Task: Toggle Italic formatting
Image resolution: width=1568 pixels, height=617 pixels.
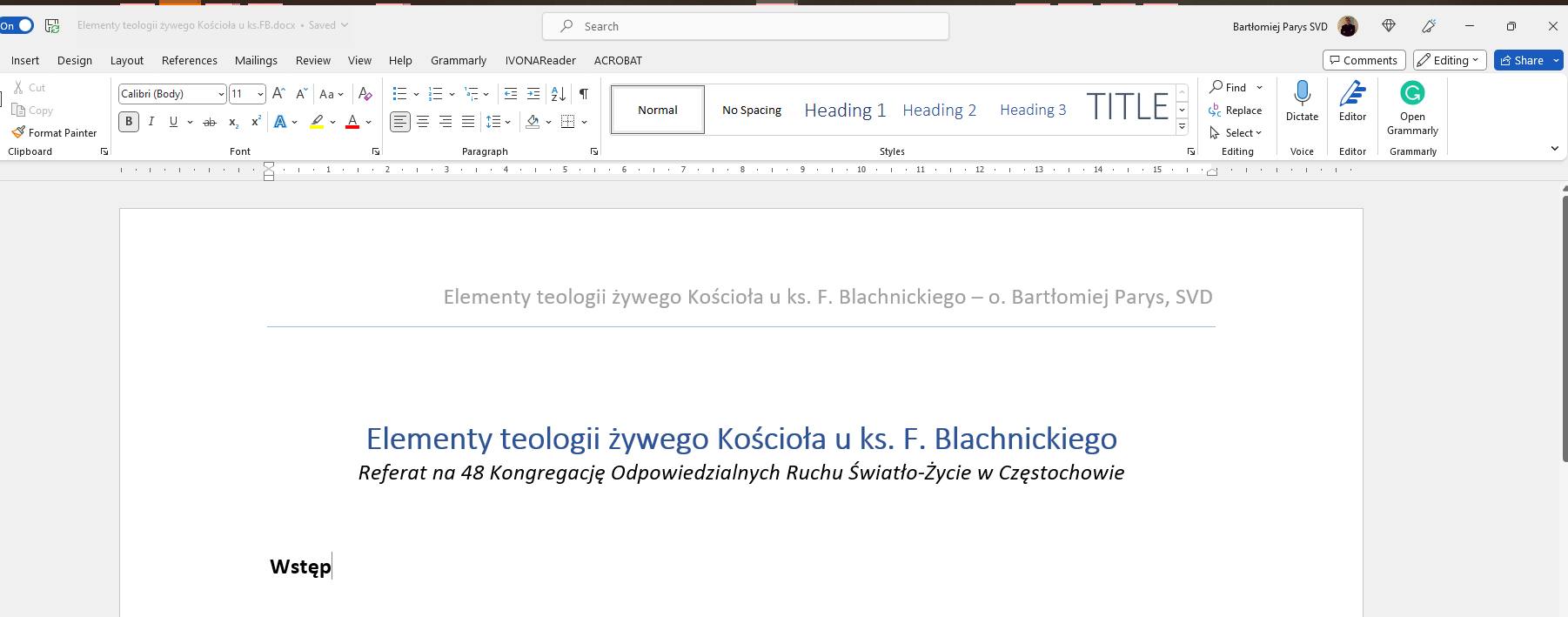Action: [151, 122]
